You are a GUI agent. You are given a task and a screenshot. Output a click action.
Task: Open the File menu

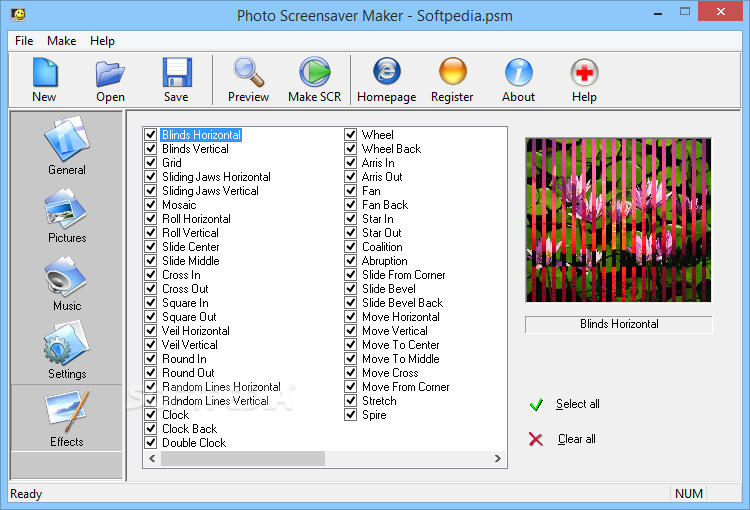(x=24, y=41)
